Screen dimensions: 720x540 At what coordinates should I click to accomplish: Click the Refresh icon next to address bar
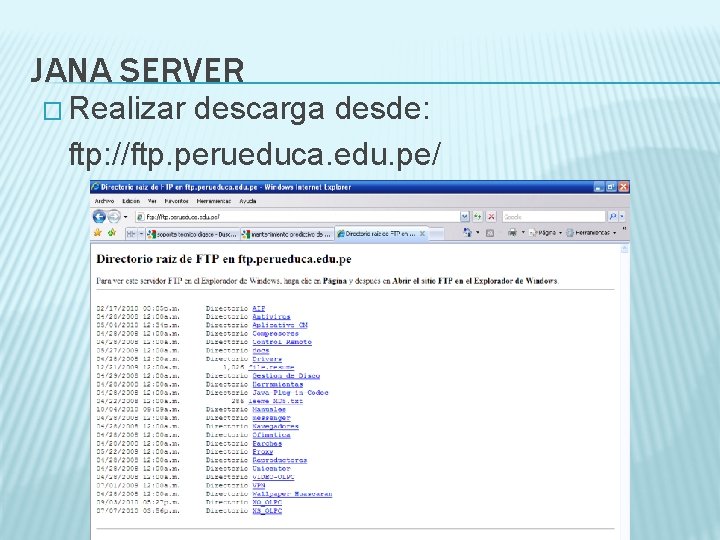tap(478, 216)
